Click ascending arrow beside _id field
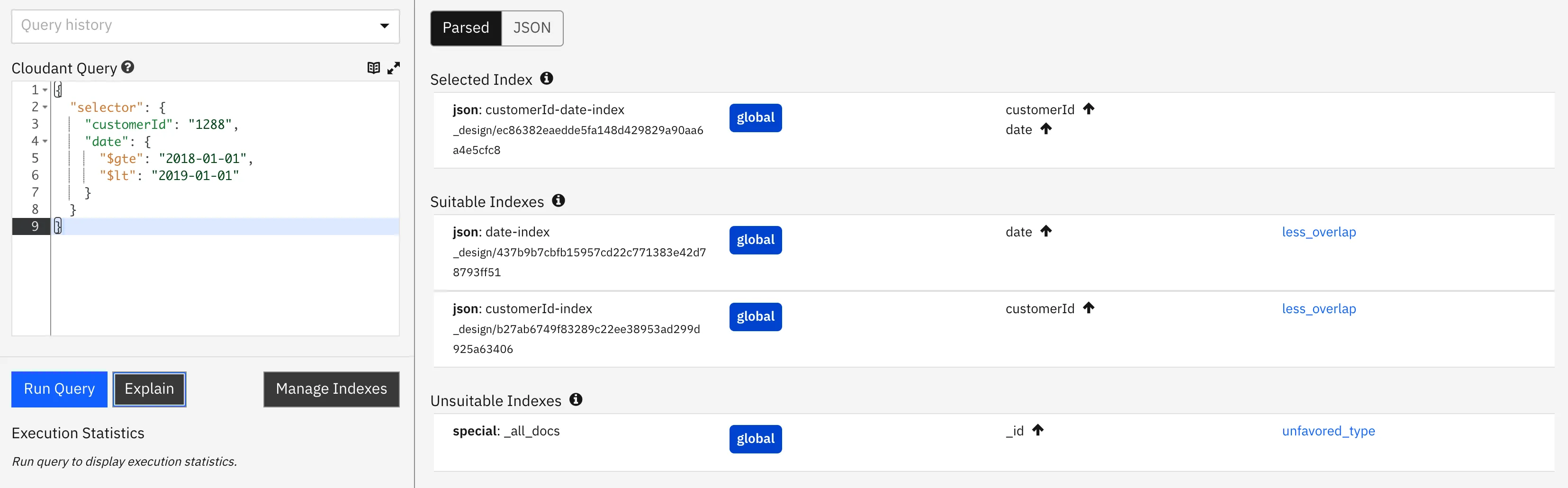The width and height of the screenshot is (1568, 488). click(1038, 430)
